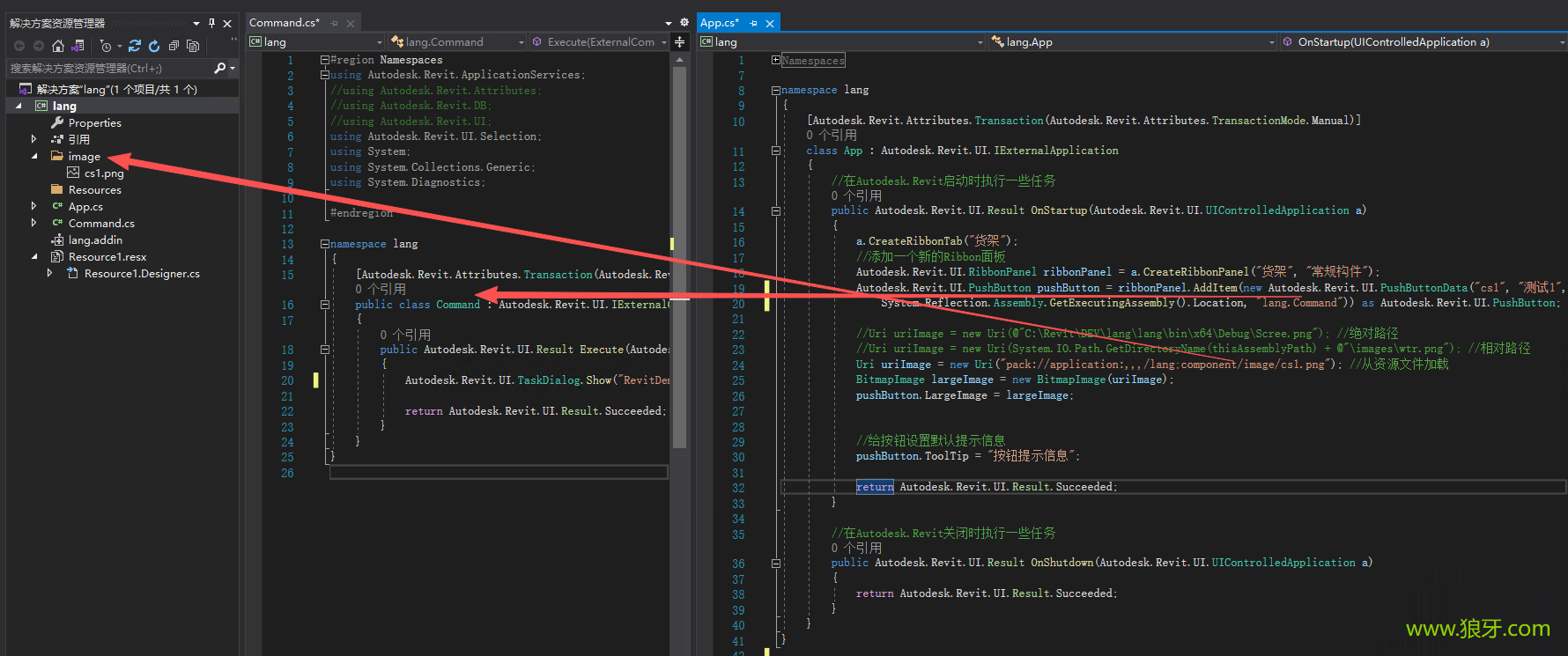This screenshot has width=1568, height=656.
Task: Collapse the #region Namespaces block in Command.cs
Action: (324, 60)
